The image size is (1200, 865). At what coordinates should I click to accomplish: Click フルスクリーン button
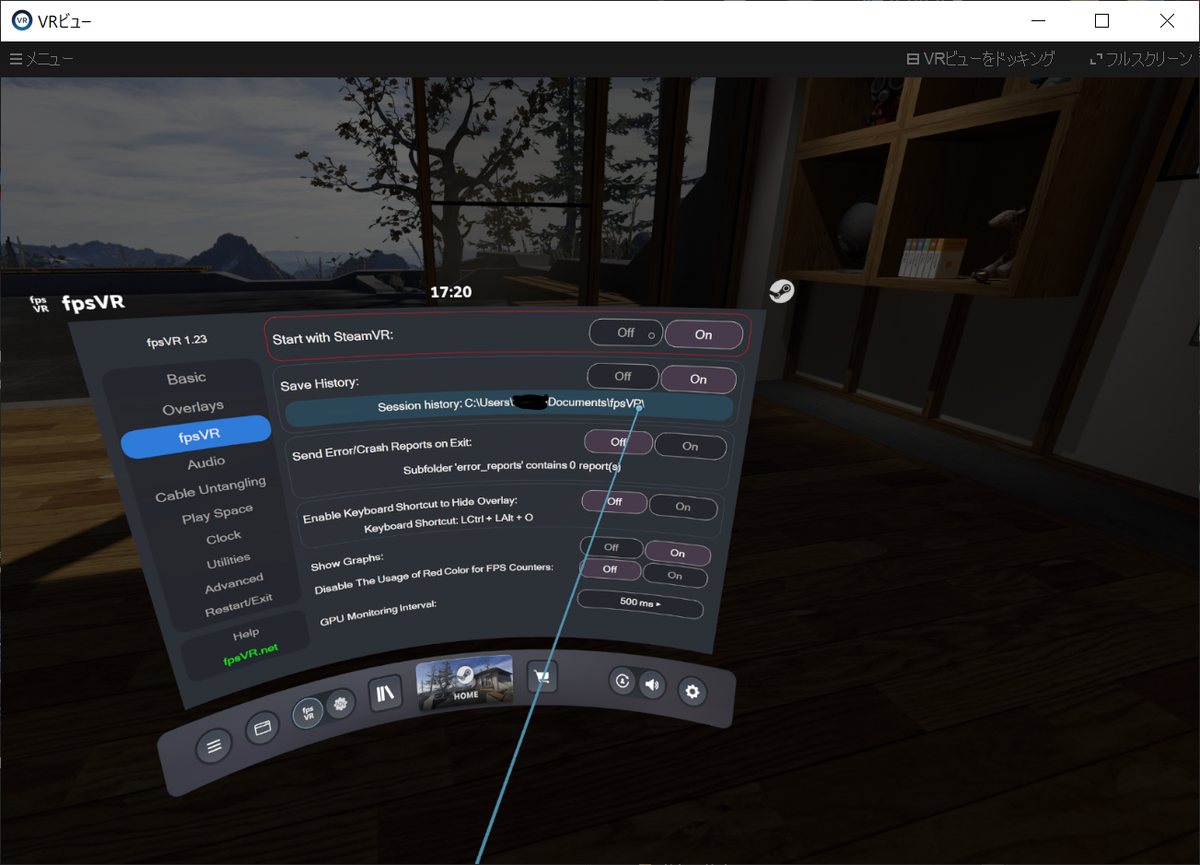pos(1143,59)
